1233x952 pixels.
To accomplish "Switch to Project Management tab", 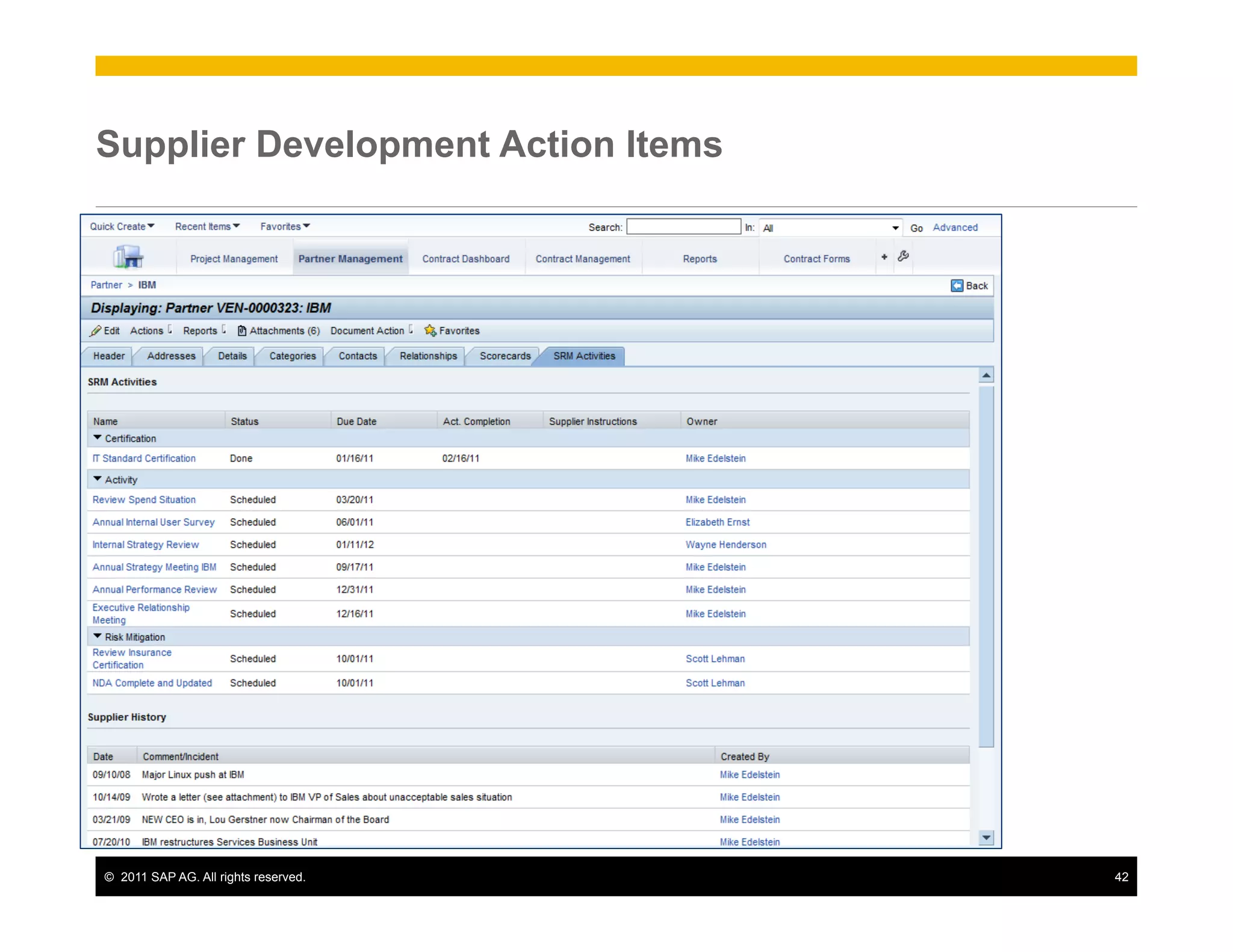I will (234, 259).
